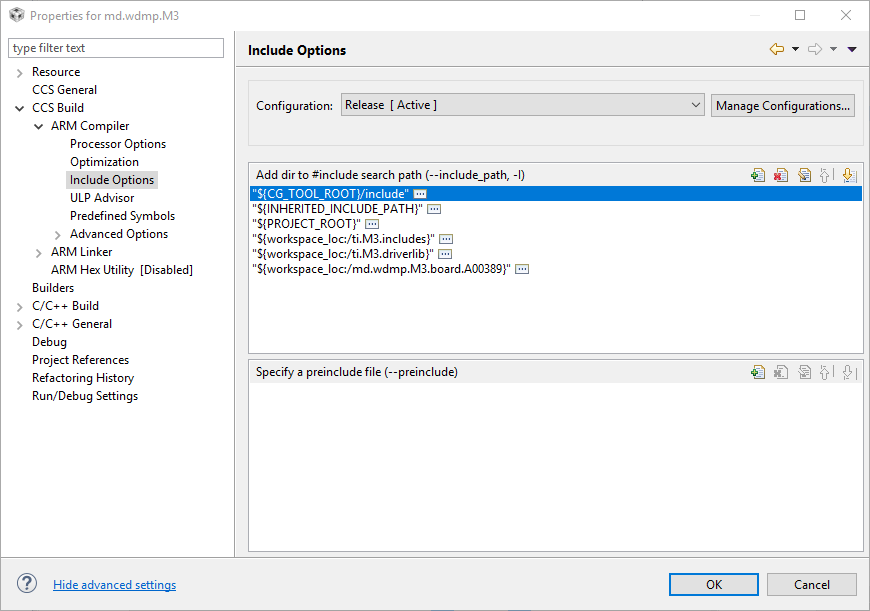Click Hide advanced settings link
Viewport: 870px width, 611px height.
tap(114, 585)
